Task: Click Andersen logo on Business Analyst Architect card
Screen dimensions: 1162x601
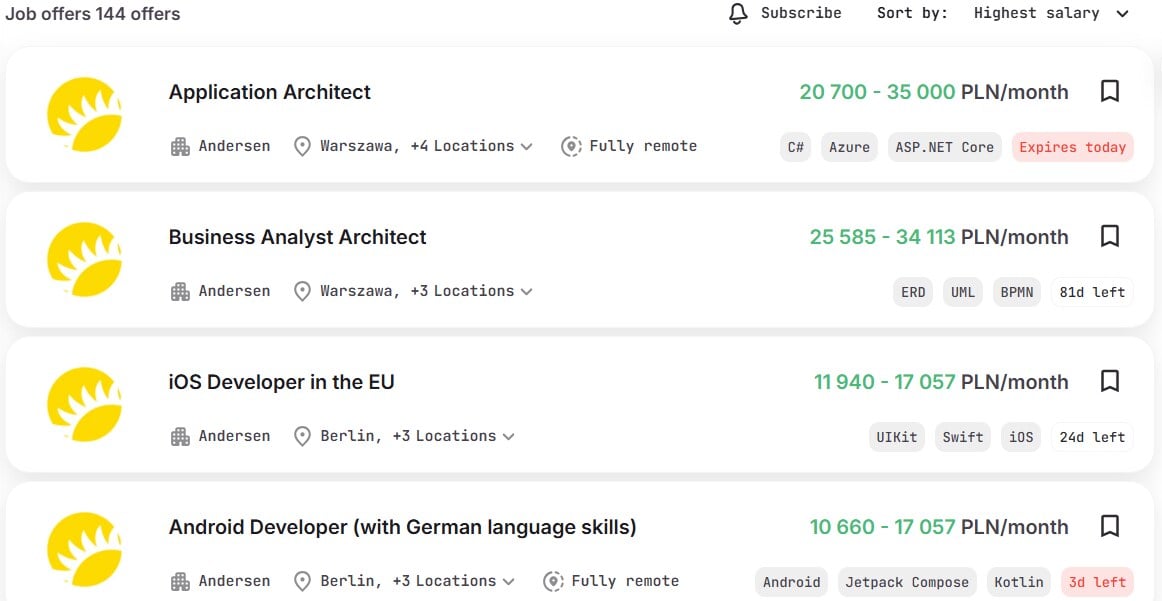Action: coord(84,259)
